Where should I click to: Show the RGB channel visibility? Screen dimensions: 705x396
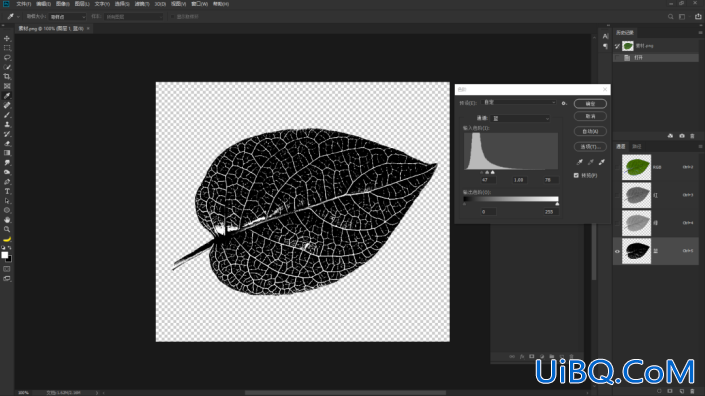click(617, 167)
